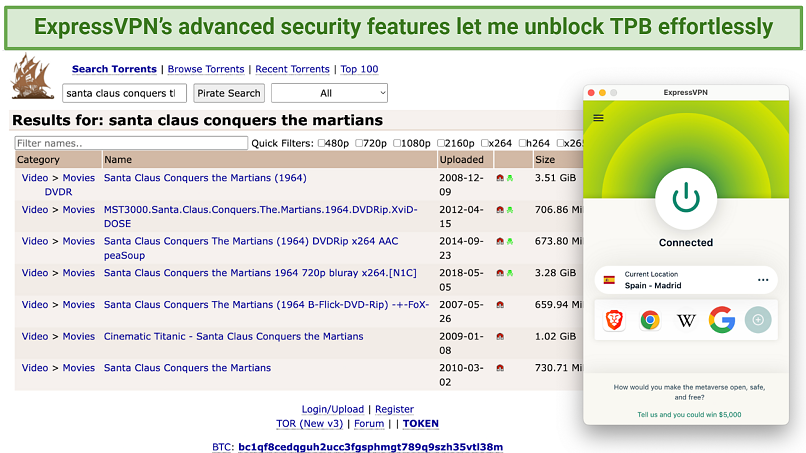Enable the 480p quick filter
Screen dimensions: 806x453
coord(321,143)
